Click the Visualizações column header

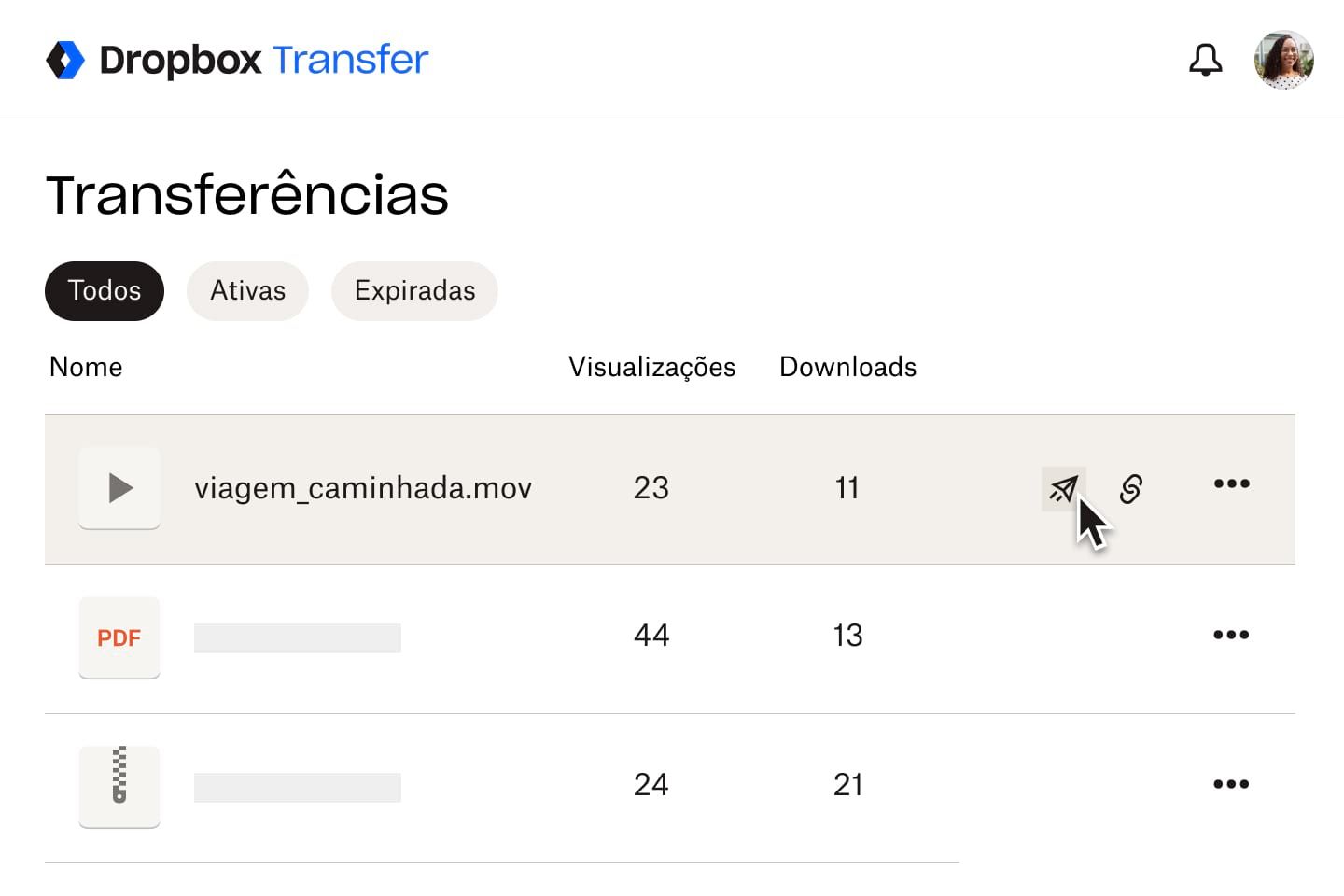651,367
